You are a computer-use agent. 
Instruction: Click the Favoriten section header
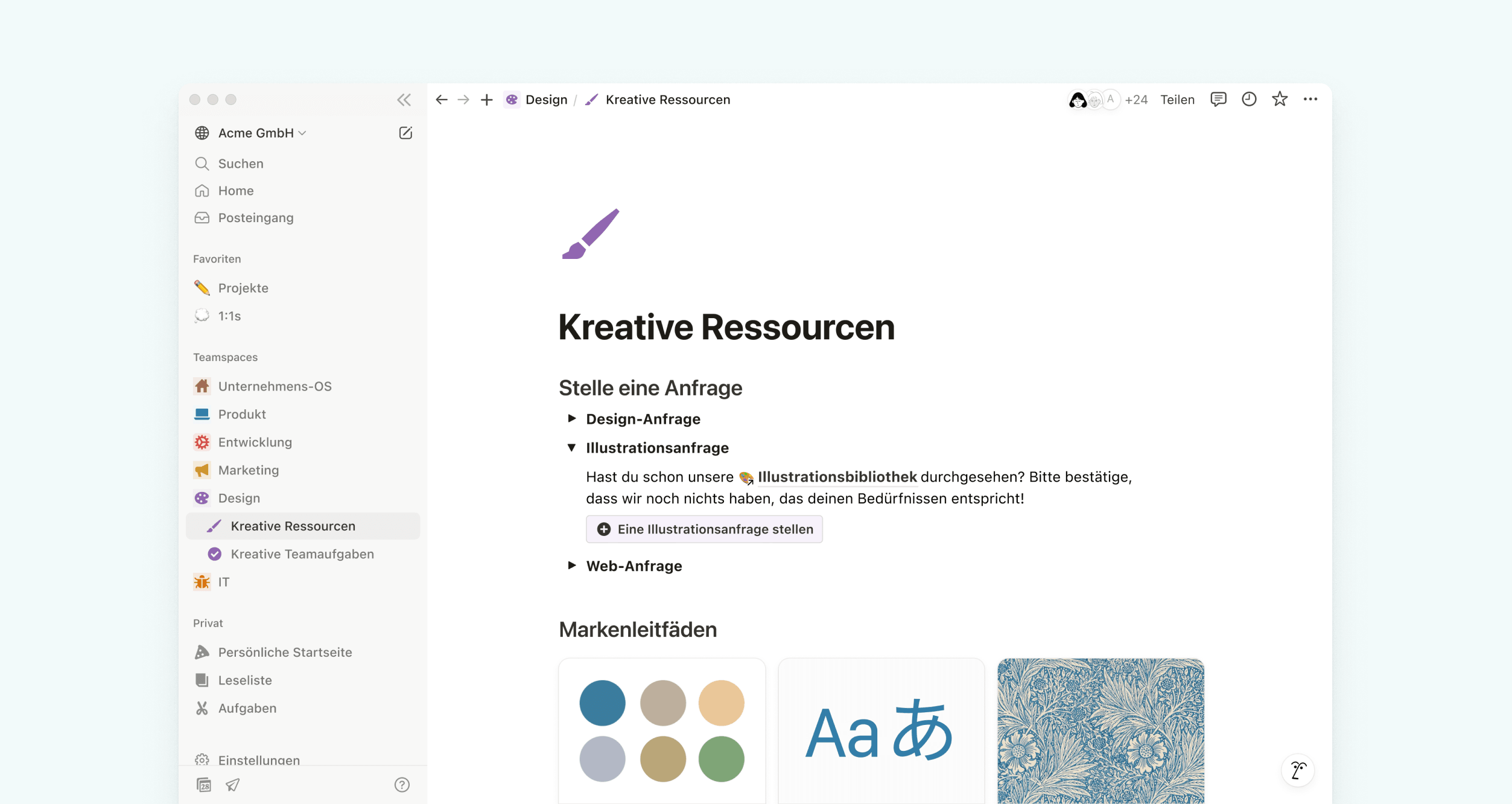coord(217,259)
